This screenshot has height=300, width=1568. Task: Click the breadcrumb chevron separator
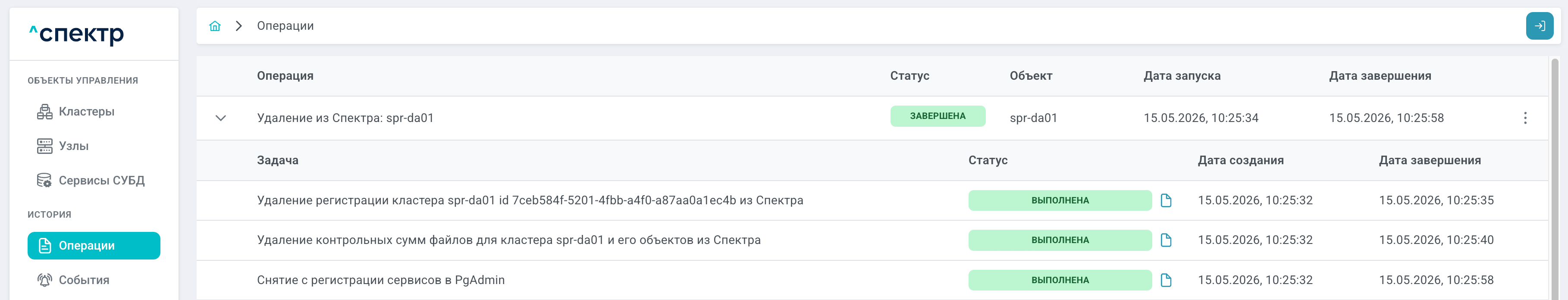coord(239,26)
